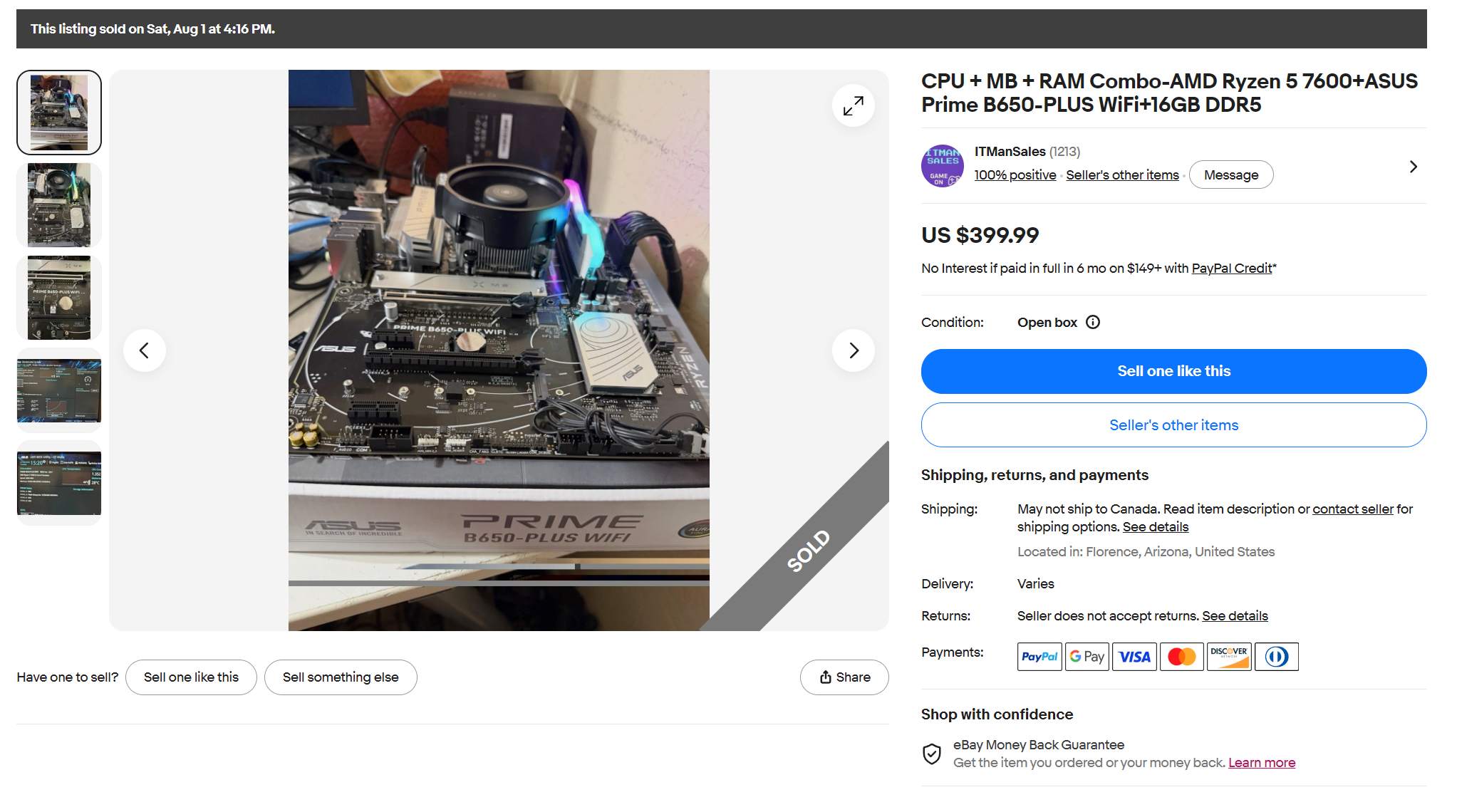
Task: Select the fourth thumbnail showing the BIOS screen
Action: [59, 390]
